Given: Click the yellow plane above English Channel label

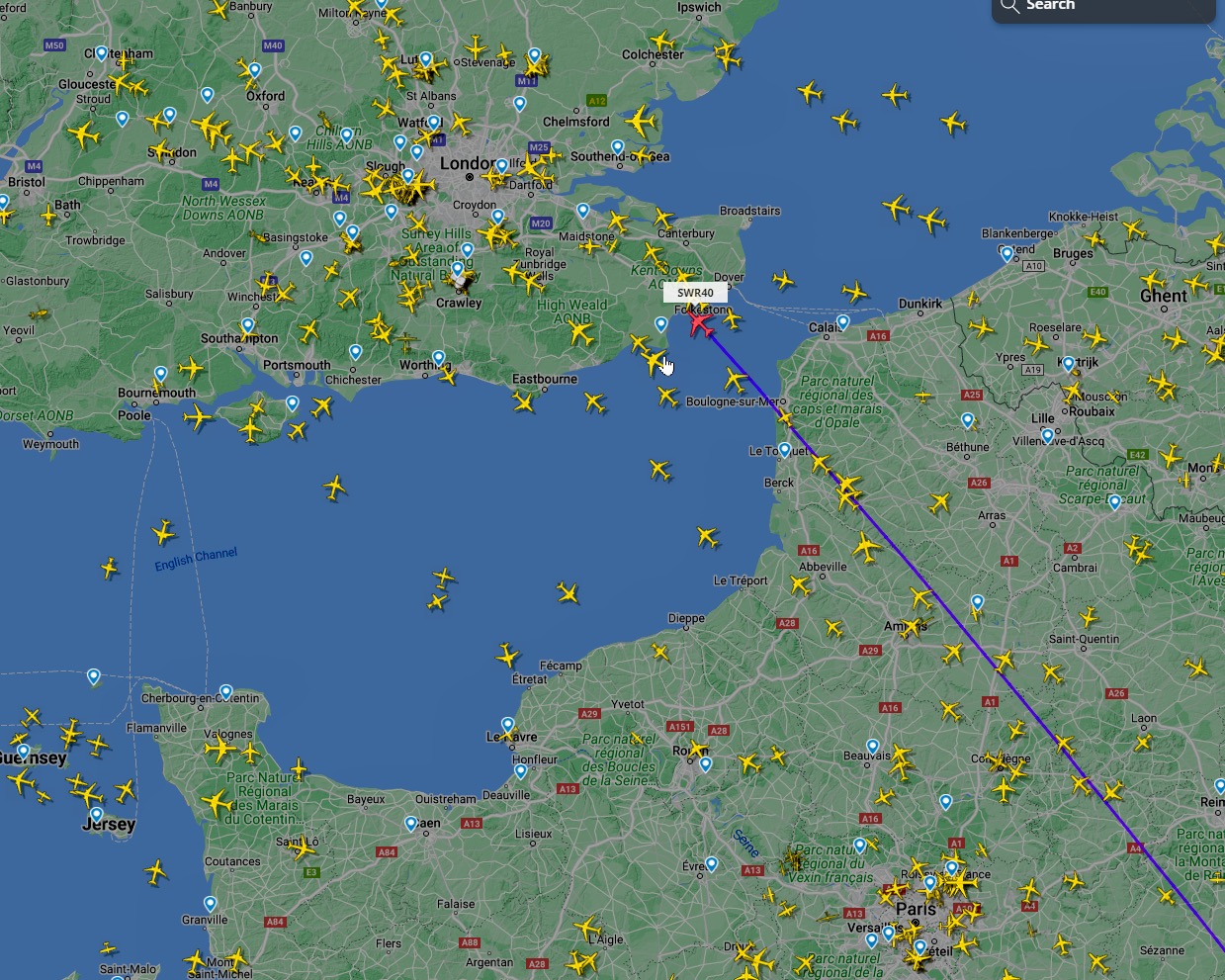Looking at the screenshot, I should [x=163, y=534].
